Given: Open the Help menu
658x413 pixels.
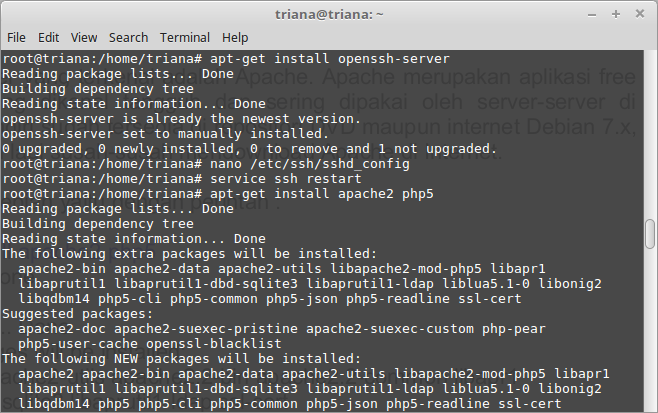Looking at the screenshot, I should [x=235, y=38].
